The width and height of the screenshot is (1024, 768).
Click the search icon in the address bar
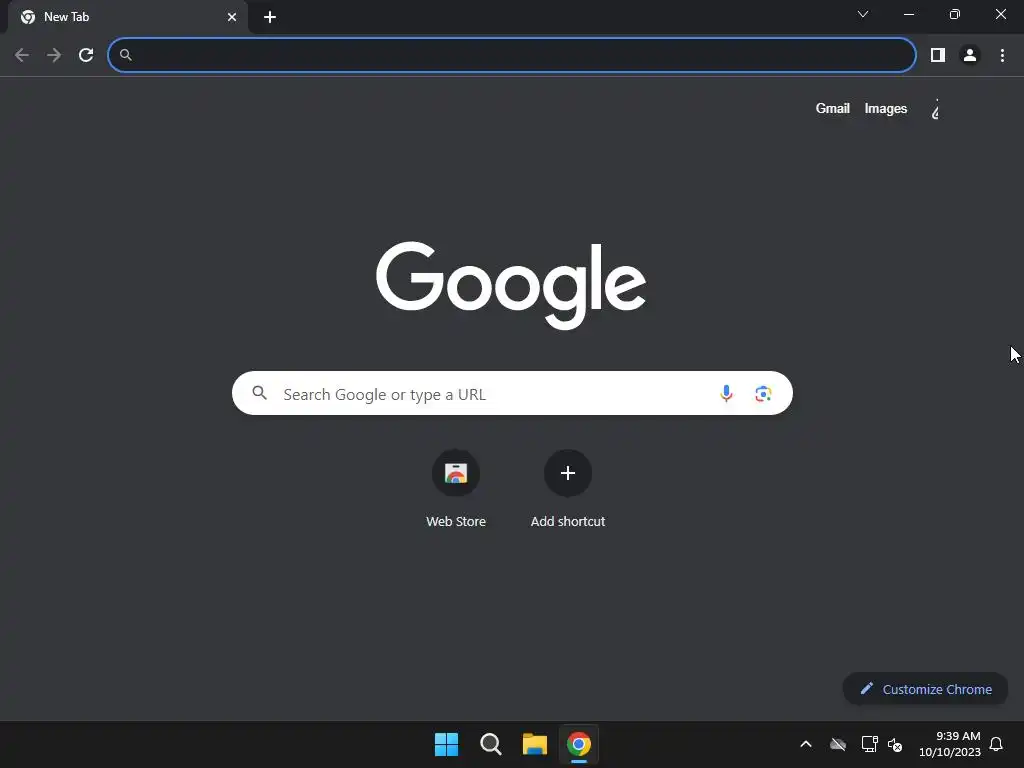coord(126,55)
